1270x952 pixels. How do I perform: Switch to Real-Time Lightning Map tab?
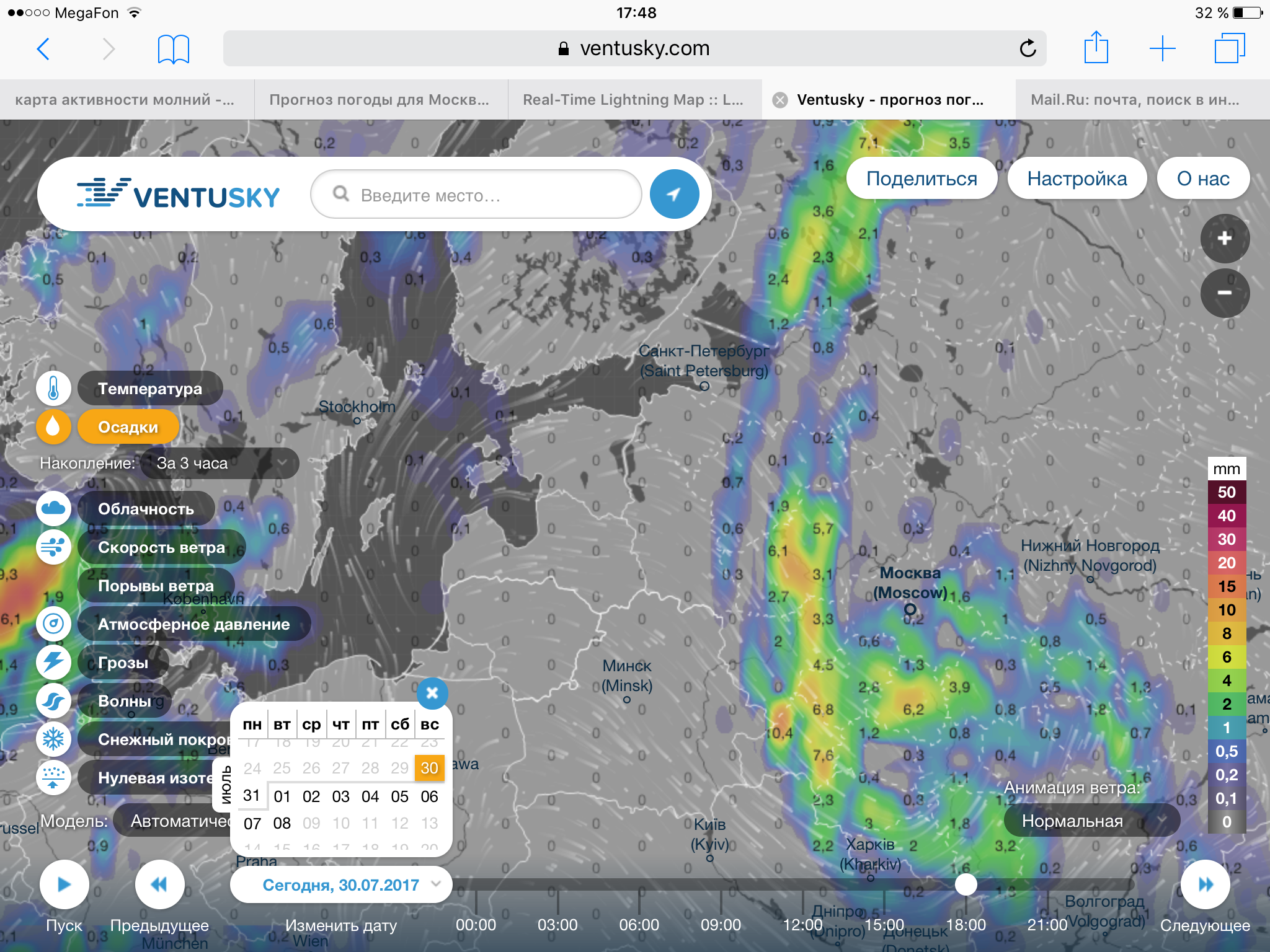(634, 100)
